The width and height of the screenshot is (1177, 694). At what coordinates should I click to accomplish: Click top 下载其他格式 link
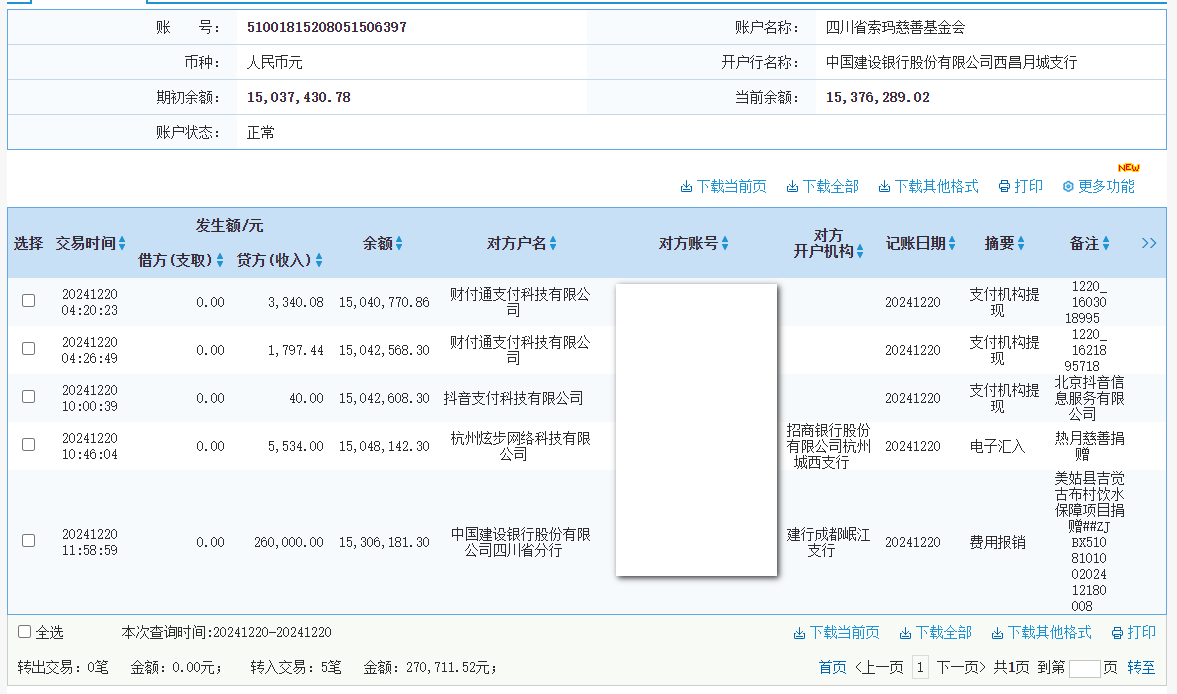pos(936,187)
